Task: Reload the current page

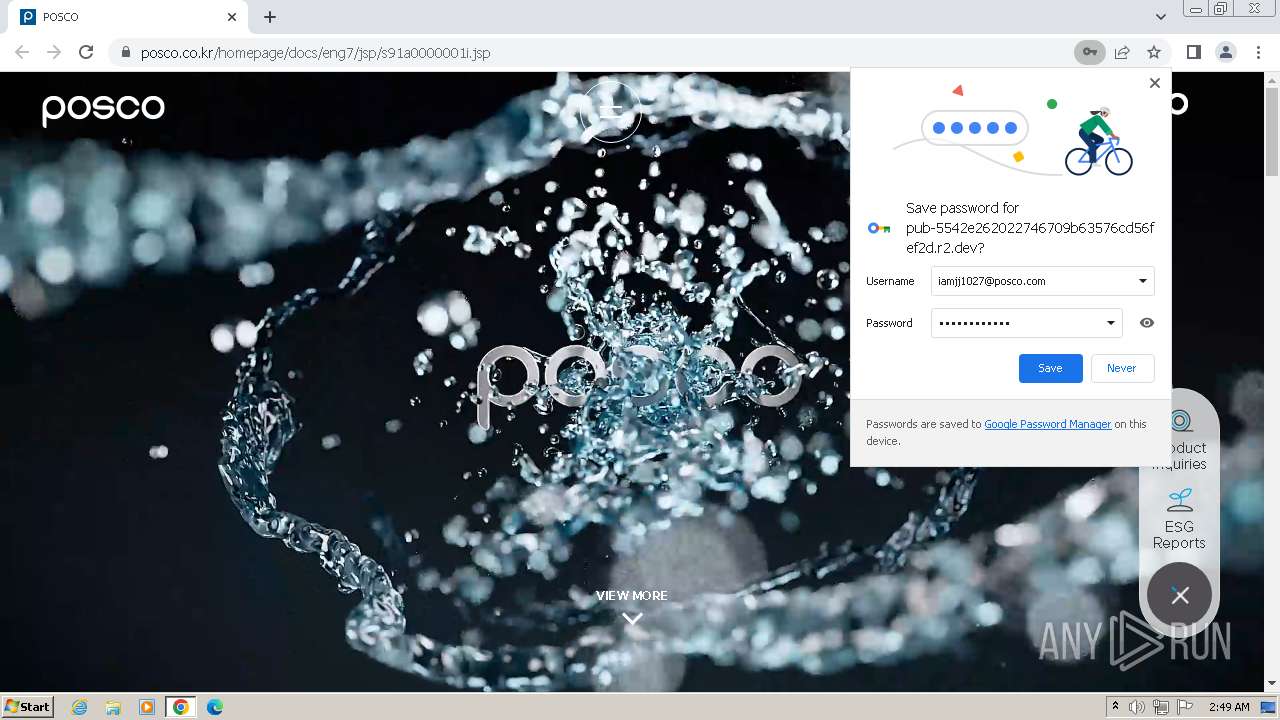Action: pyautogui.click(x=86, y=52)
